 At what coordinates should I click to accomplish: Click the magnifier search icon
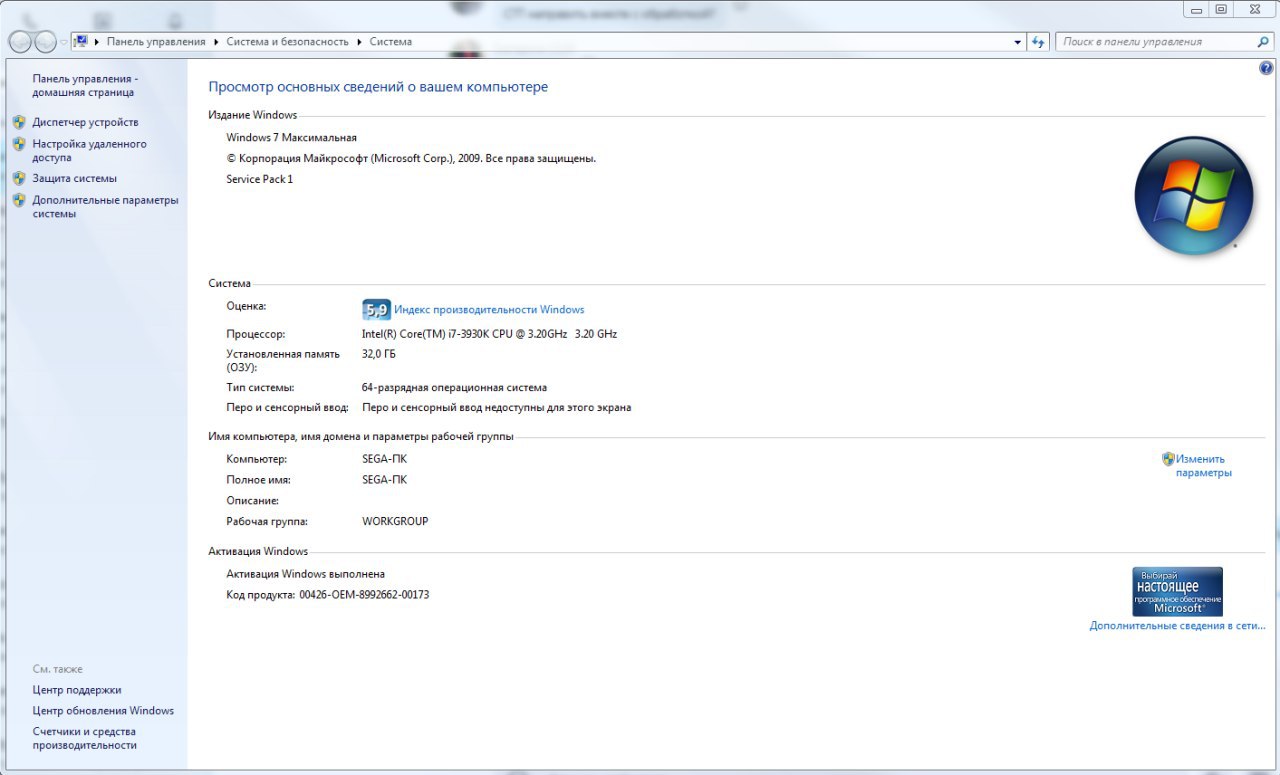pyautogui.click(x=1262, y=42)
